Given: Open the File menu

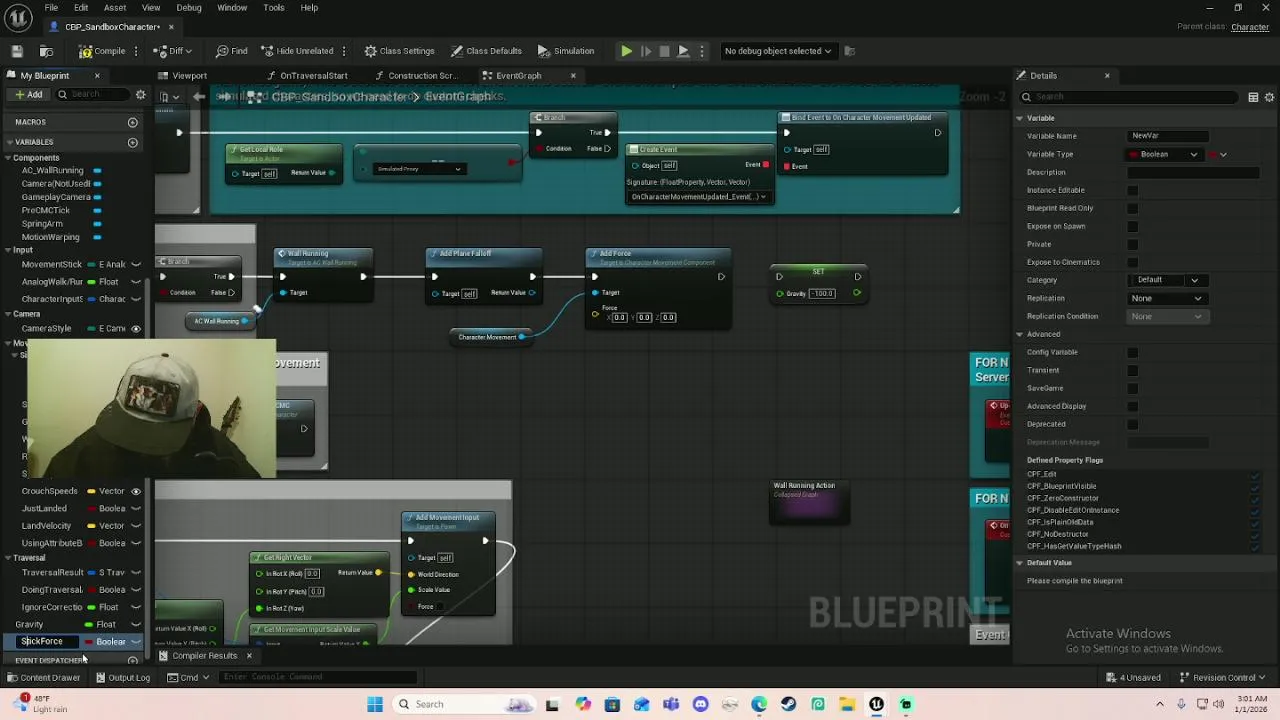Looking at the screenshot, I should point(51,8).
